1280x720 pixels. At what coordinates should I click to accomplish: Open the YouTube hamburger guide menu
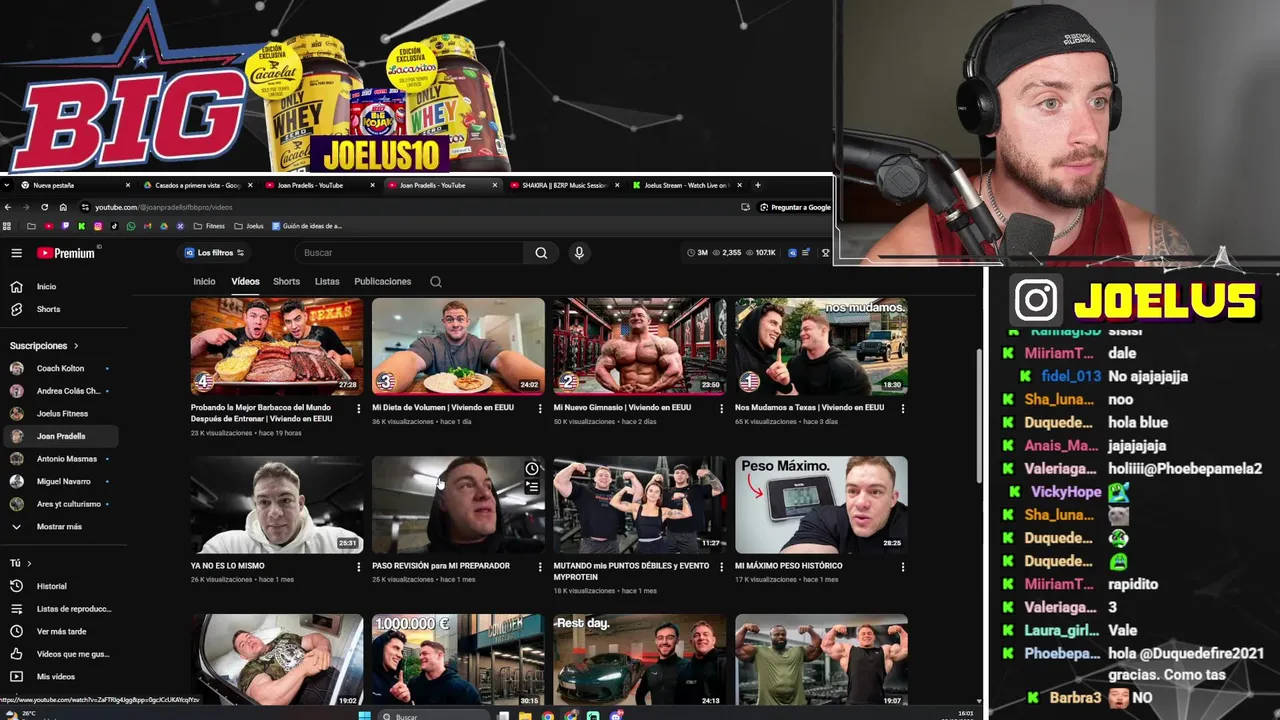tap(16, 253)
